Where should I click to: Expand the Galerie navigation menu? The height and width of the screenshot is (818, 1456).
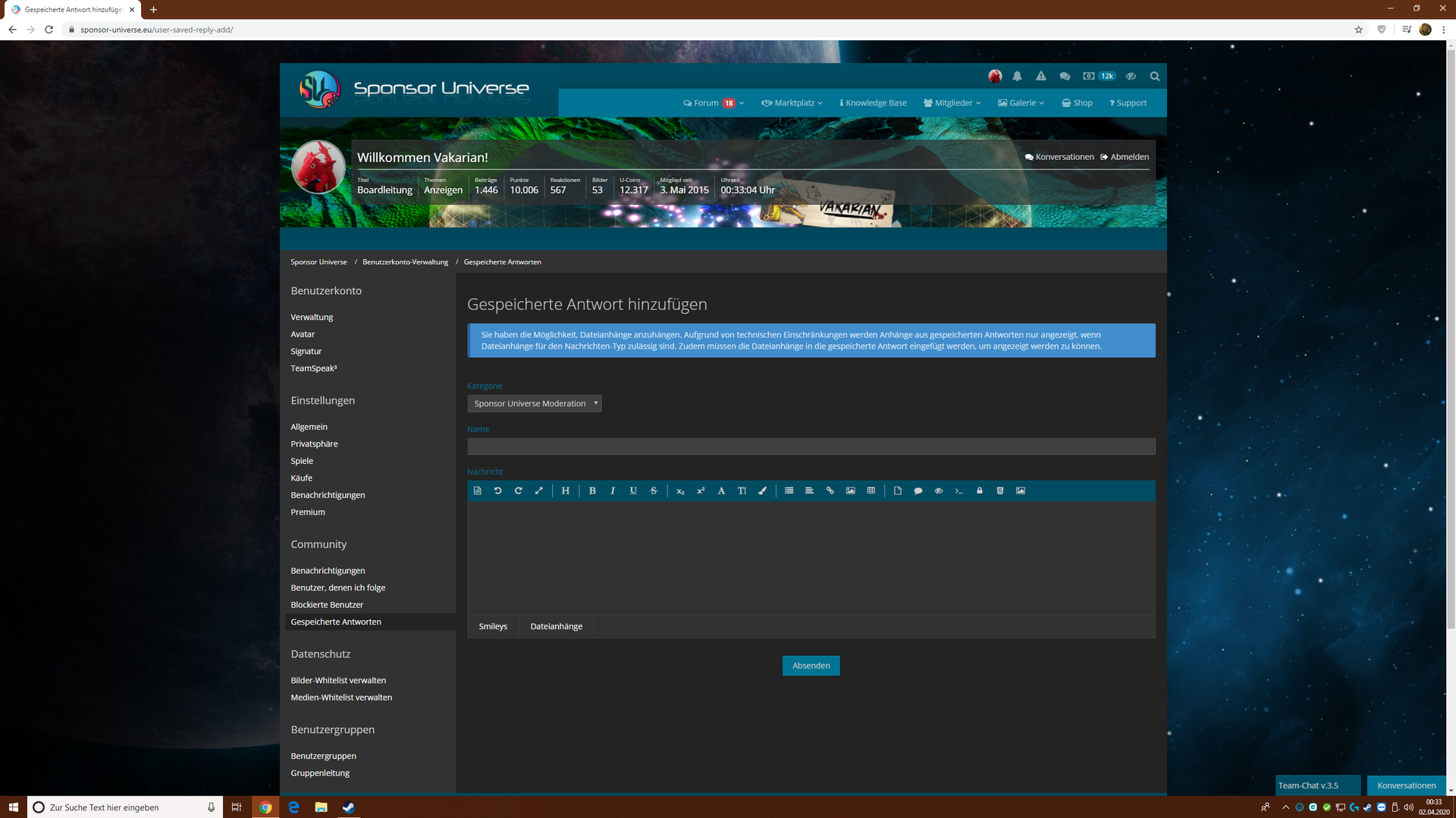[x=1021, y=103]
